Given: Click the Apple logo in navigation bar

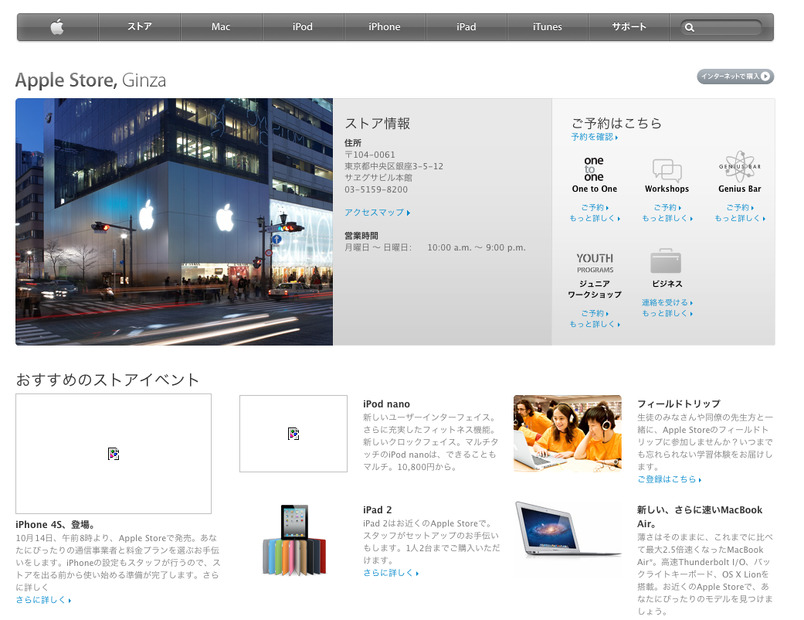Looking at the screenshot, I should pyautogui.click(x=57, y=27).
